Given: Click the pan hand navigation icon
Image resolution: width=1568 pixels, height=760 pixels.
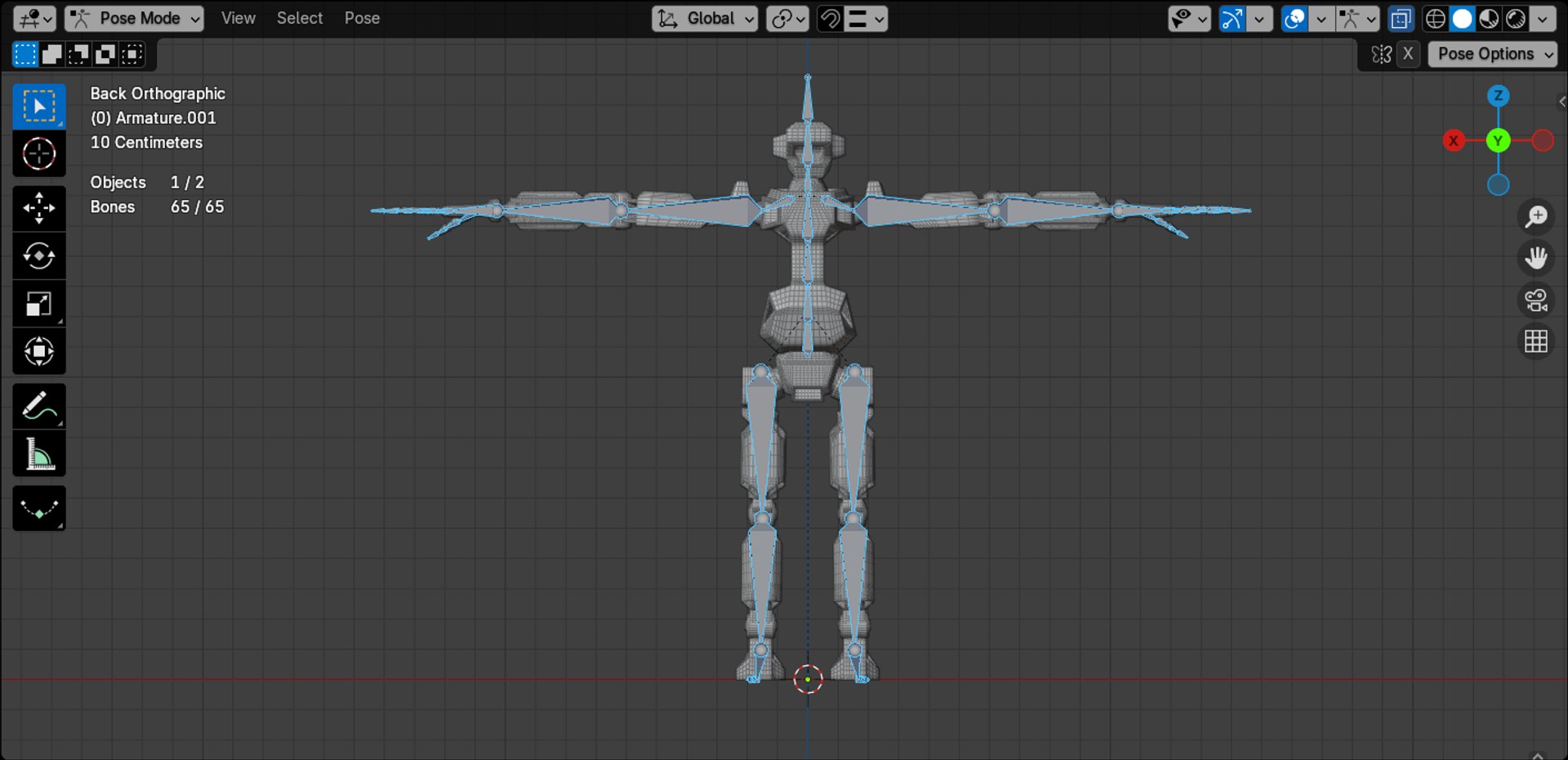Looking at the screenshot, I should (x=1536, y=258).
